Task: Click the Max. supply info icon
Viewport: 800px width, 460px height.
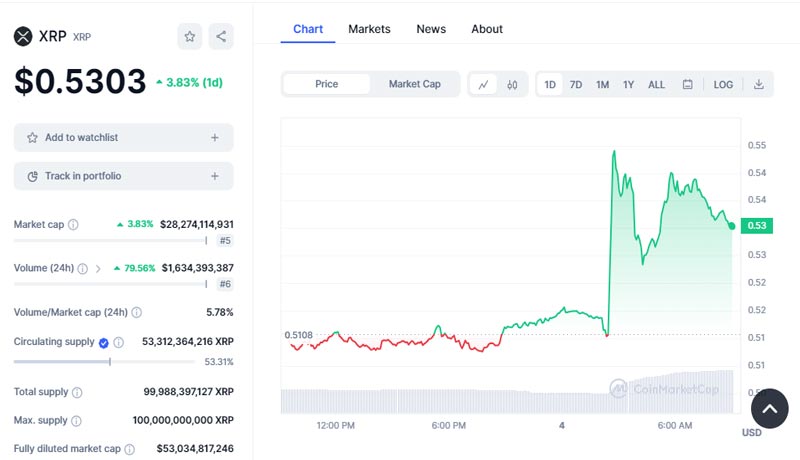Action: click(76, 421)
